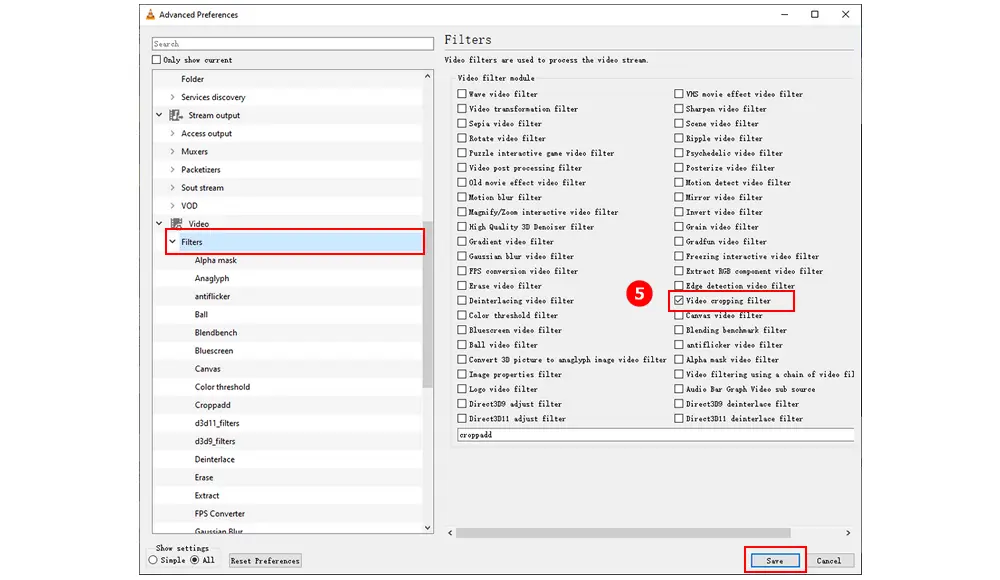The image size is (1000, 580).
Task: Check the Old movie effect video filter
Action: coord(462,182)
